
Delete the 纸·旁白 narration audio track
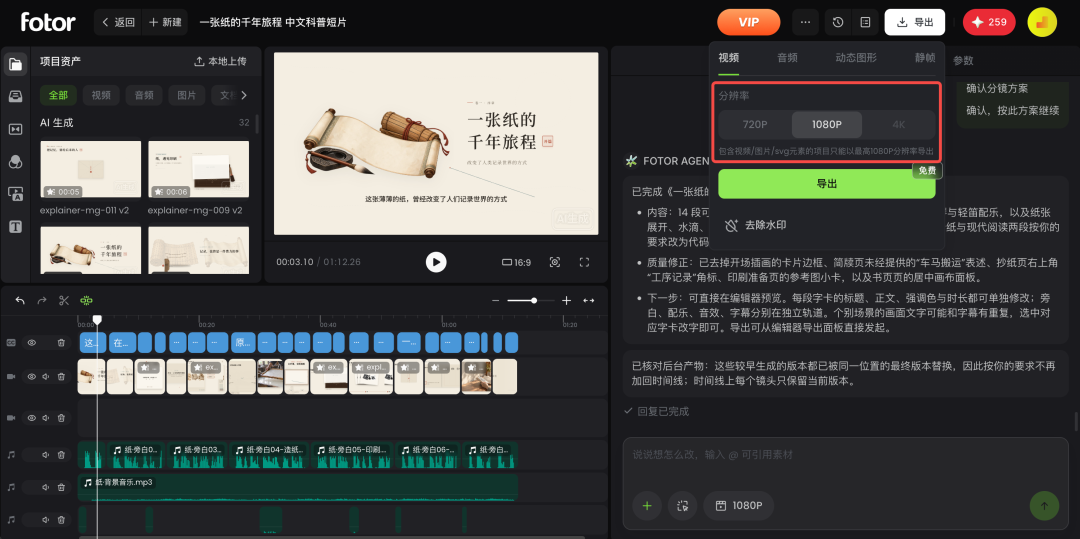(x=61, y=455)
